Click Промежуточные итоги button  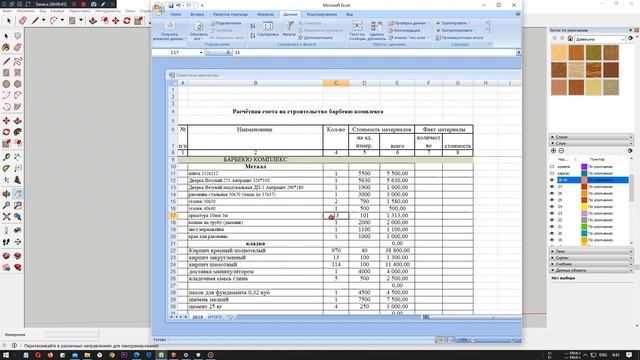pyautogui.click(x=459, y=38)
